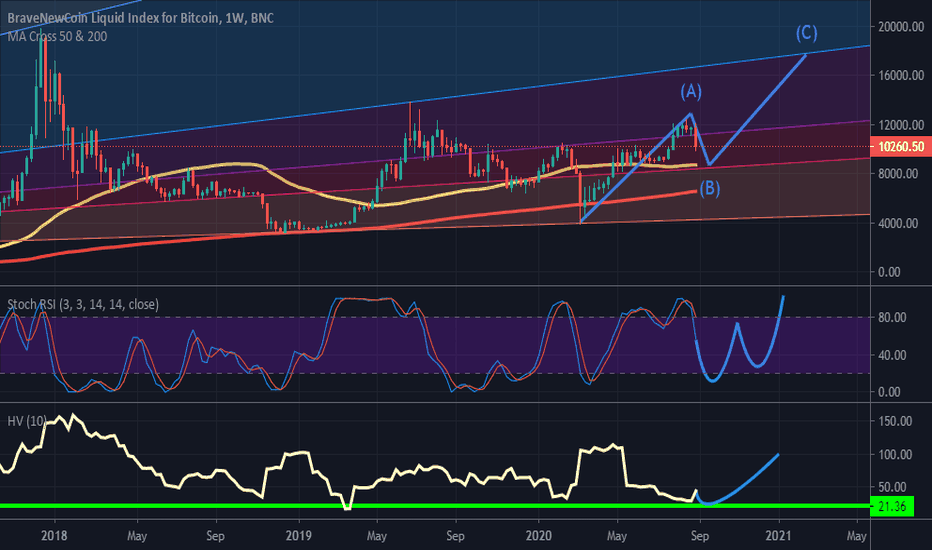Click the 2020 time axis label
This screenshot has width=932, height=550.
pyautogui.click(x=539, y=536)
